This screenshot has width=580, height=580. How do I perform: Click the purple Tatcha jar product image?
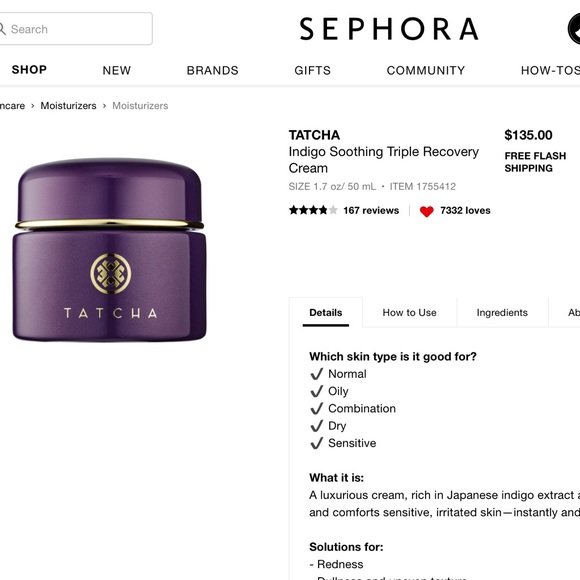click(109, 250)
